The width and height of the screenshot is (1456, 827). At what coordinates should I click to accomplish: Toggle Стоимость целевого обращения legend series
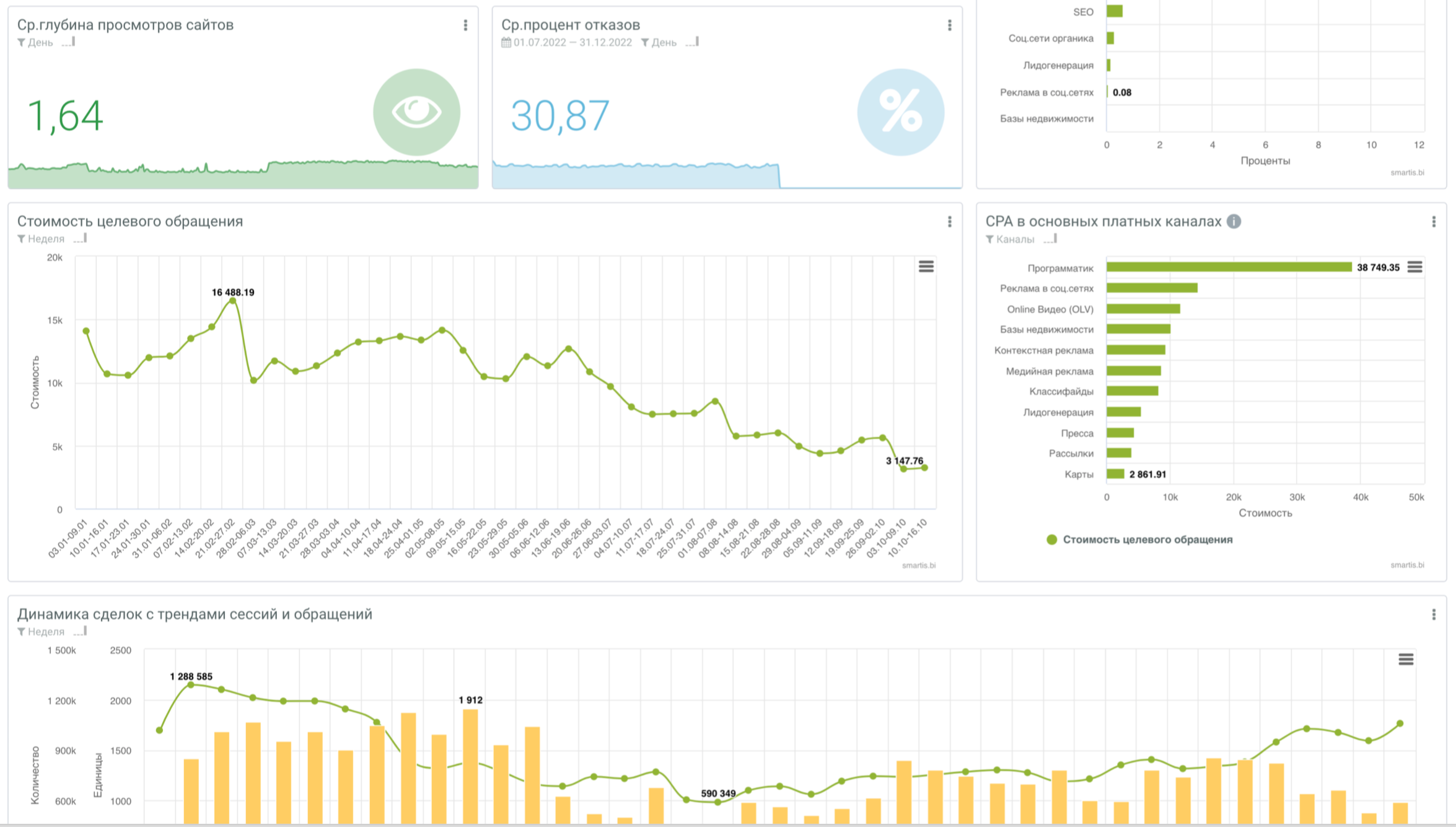[1147, 539]
